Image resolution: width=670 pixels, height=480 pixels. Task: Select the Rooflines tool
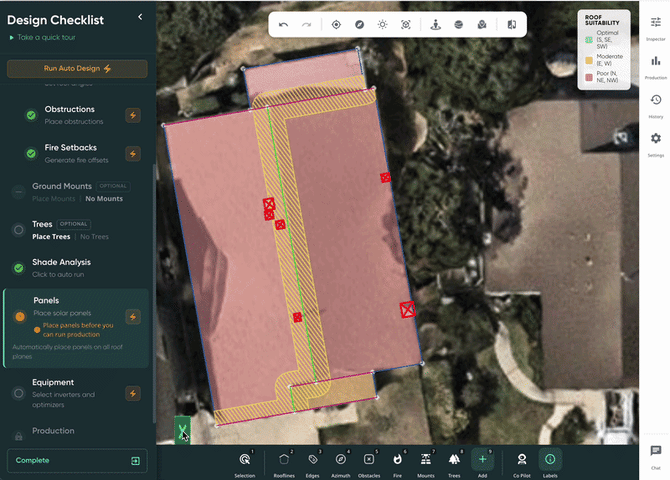click(284, 459)
